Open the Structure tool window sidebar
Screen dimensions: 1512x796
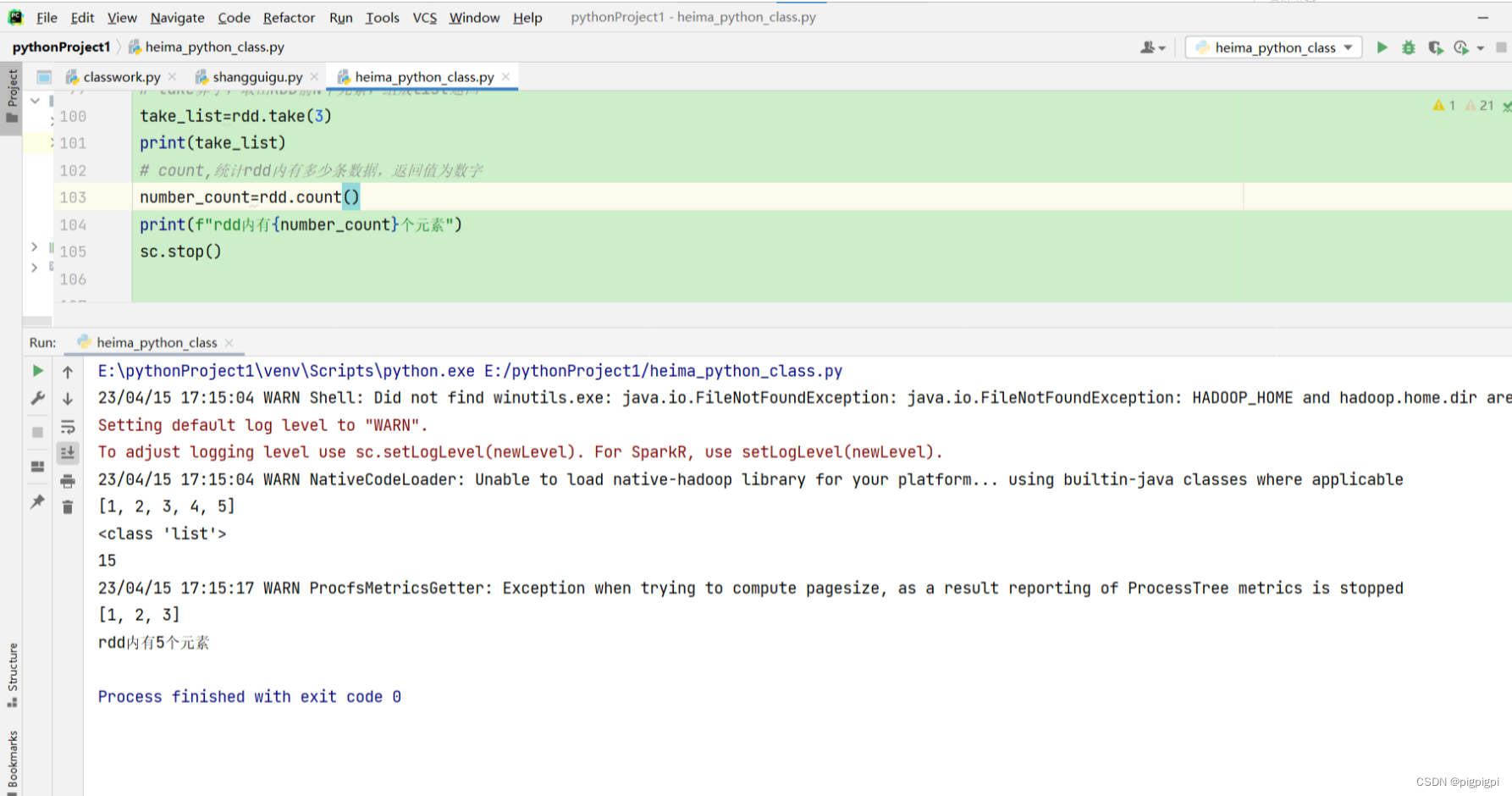click(x=12, y=675)
